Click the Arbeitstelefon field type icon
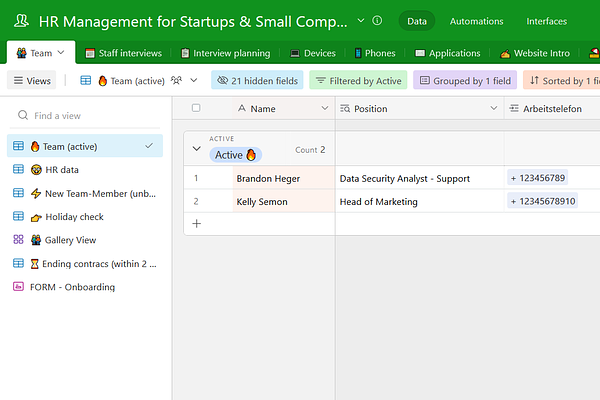 point(514,108)
